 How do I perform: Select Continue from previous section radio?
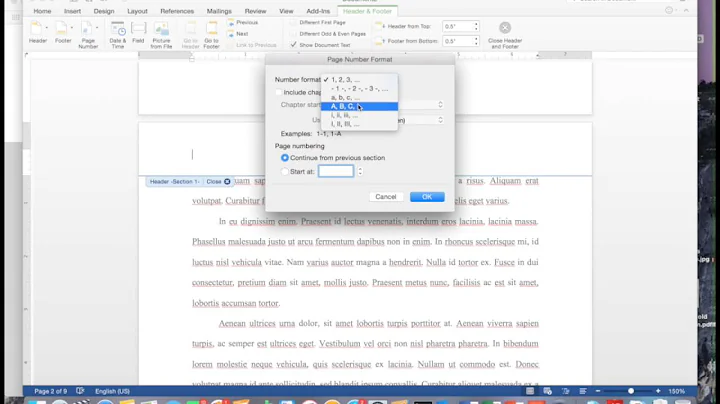click(x=285, y=157)
